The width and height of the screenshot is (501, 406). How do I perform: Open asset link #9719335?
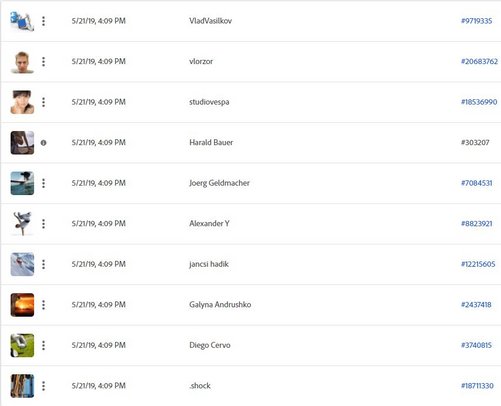pyautogui.click(x=476, y=21)
